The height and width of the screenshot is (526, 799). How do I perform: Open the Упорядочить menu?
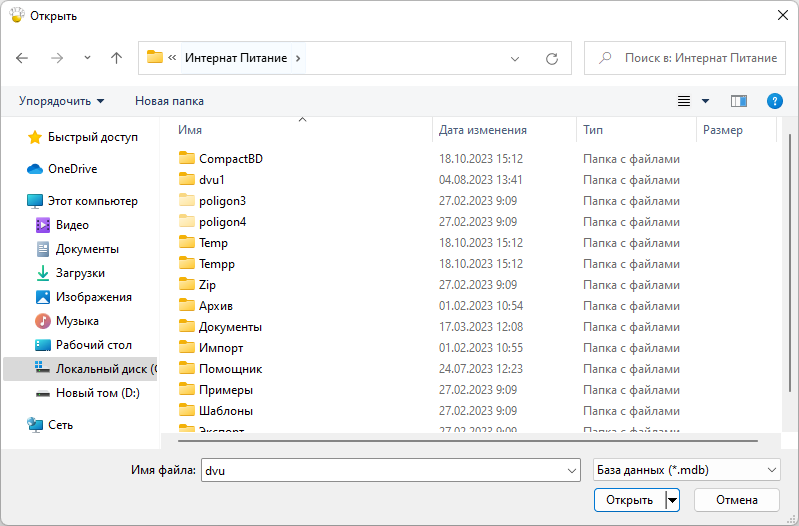(61, 101)
